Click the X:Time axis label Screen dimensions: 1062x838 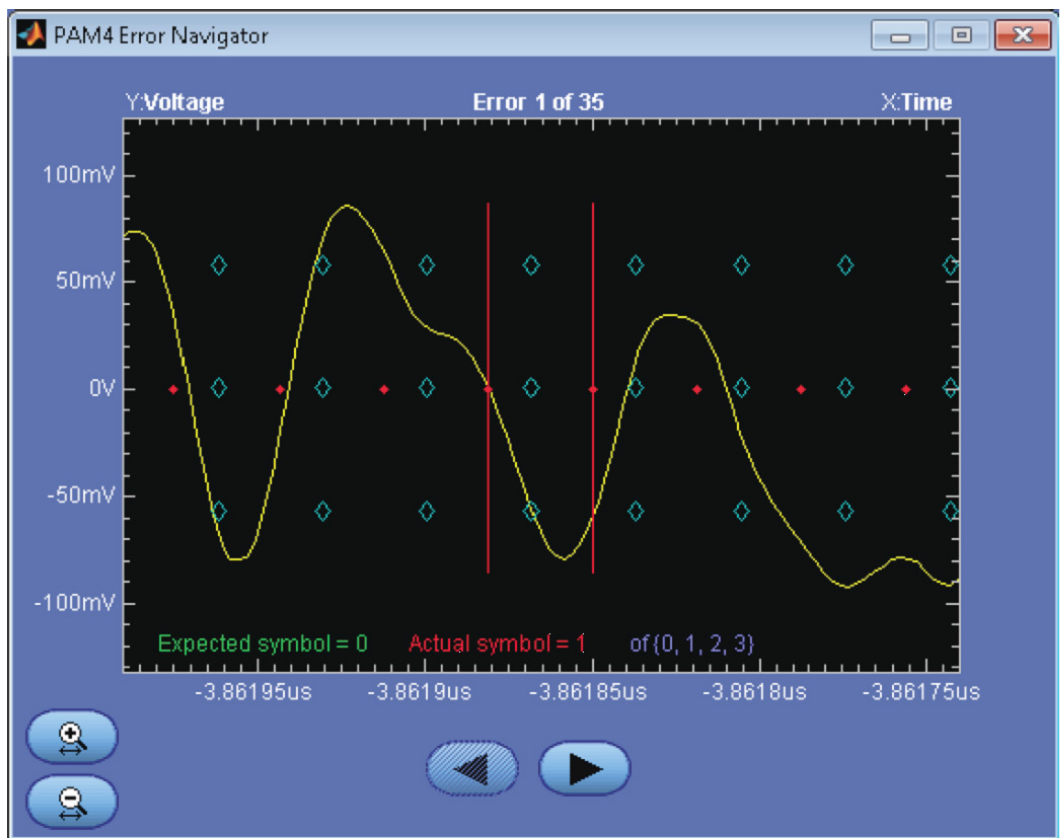[915, 101]
